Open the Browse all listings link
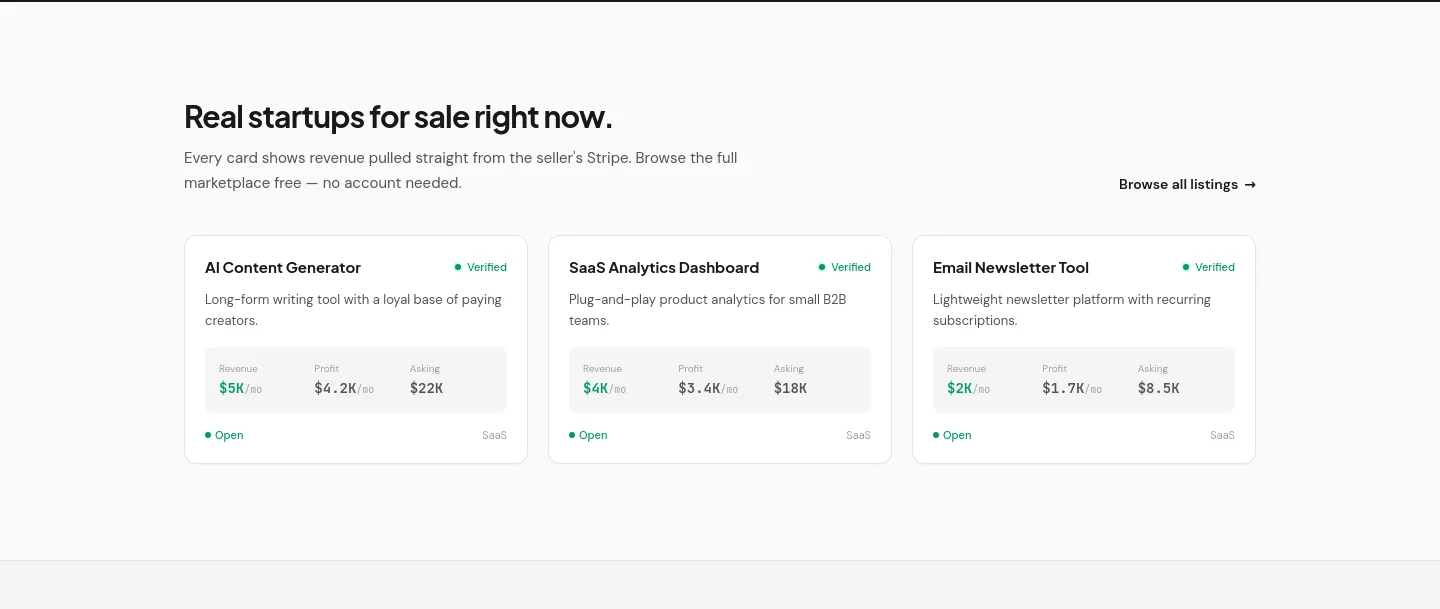The height and width of the screenshot is (609, 1440). [x=1187, y=184]
